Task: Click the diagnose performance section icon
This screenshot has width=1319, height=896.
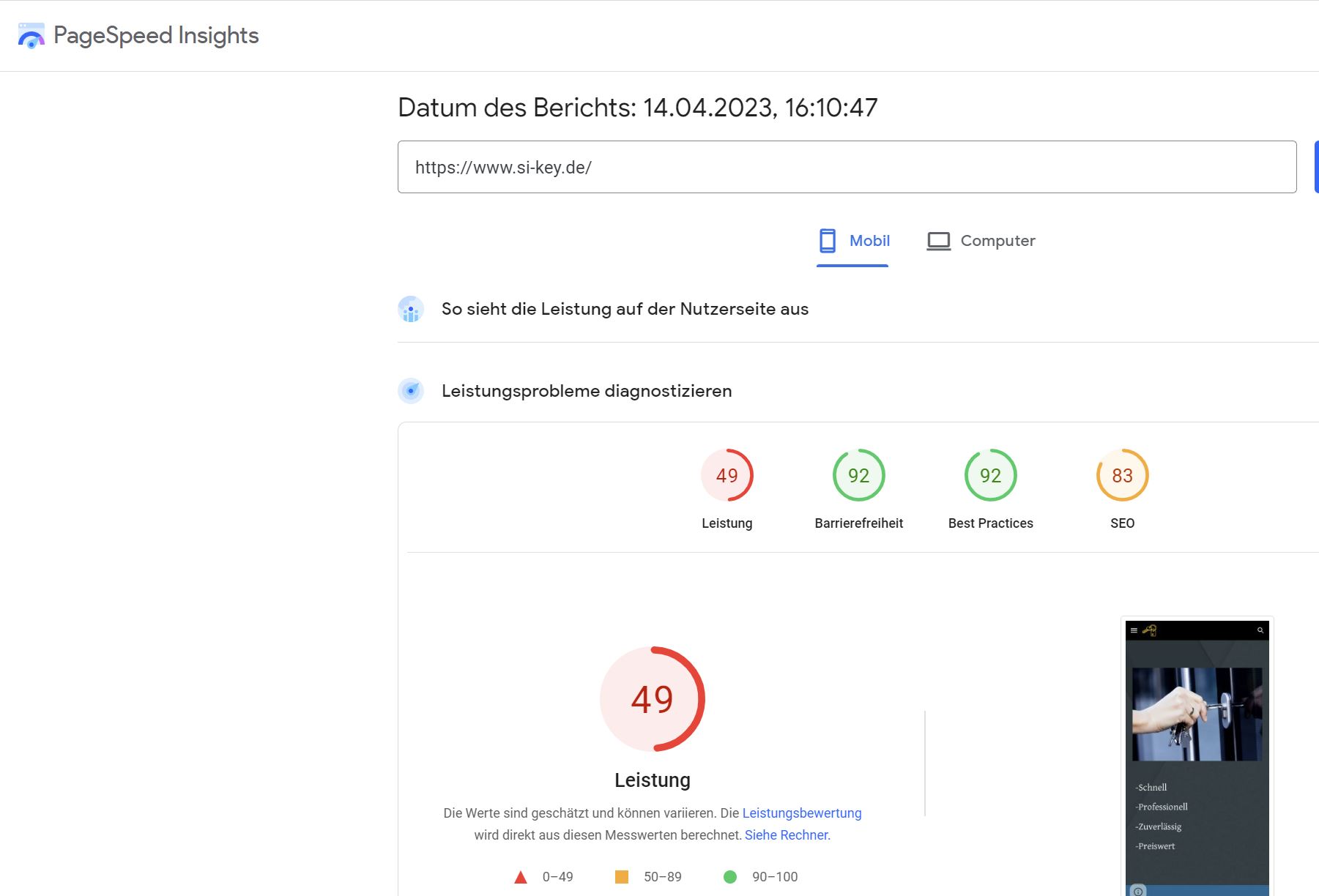Action: (x=411, y=391)
